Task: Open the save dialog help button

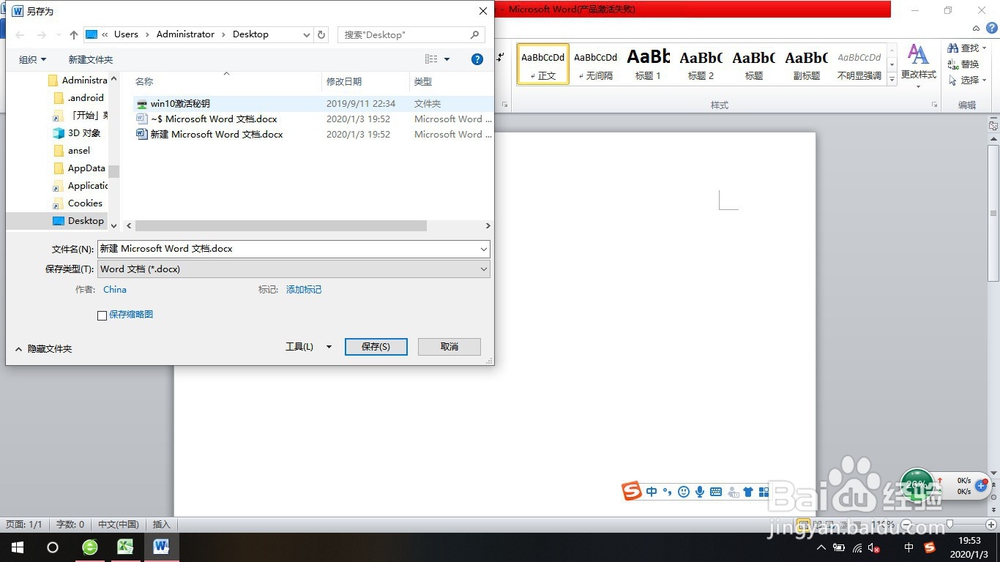Action: point(477,59)
